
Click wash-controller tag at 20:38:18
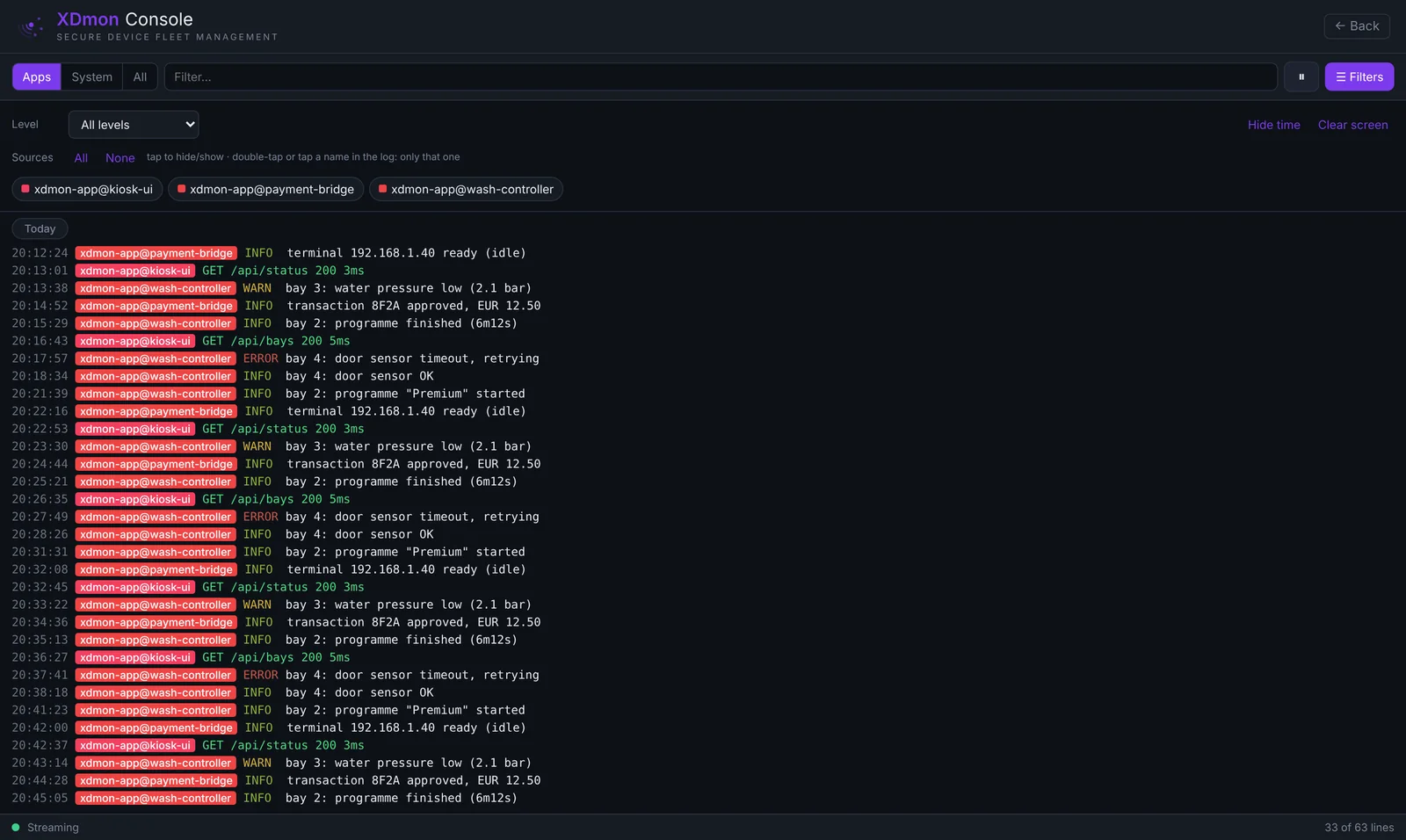(156, 692)
